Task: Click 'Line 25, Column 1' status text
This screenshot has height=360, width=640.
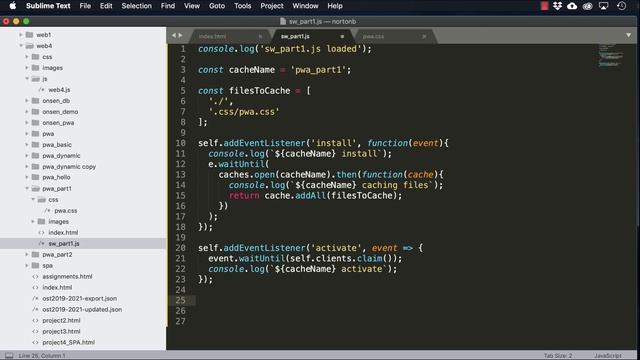Action: (x=42, y=356)
